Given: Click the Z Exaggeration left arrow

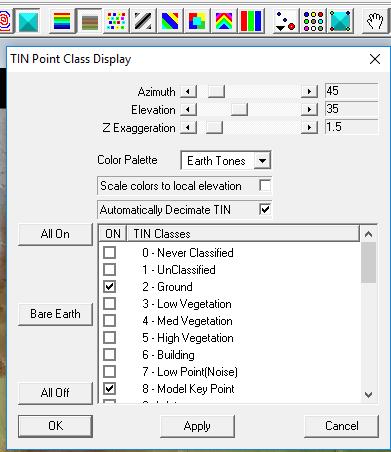Looking at the screenshot, I should [x=188, y=127].
